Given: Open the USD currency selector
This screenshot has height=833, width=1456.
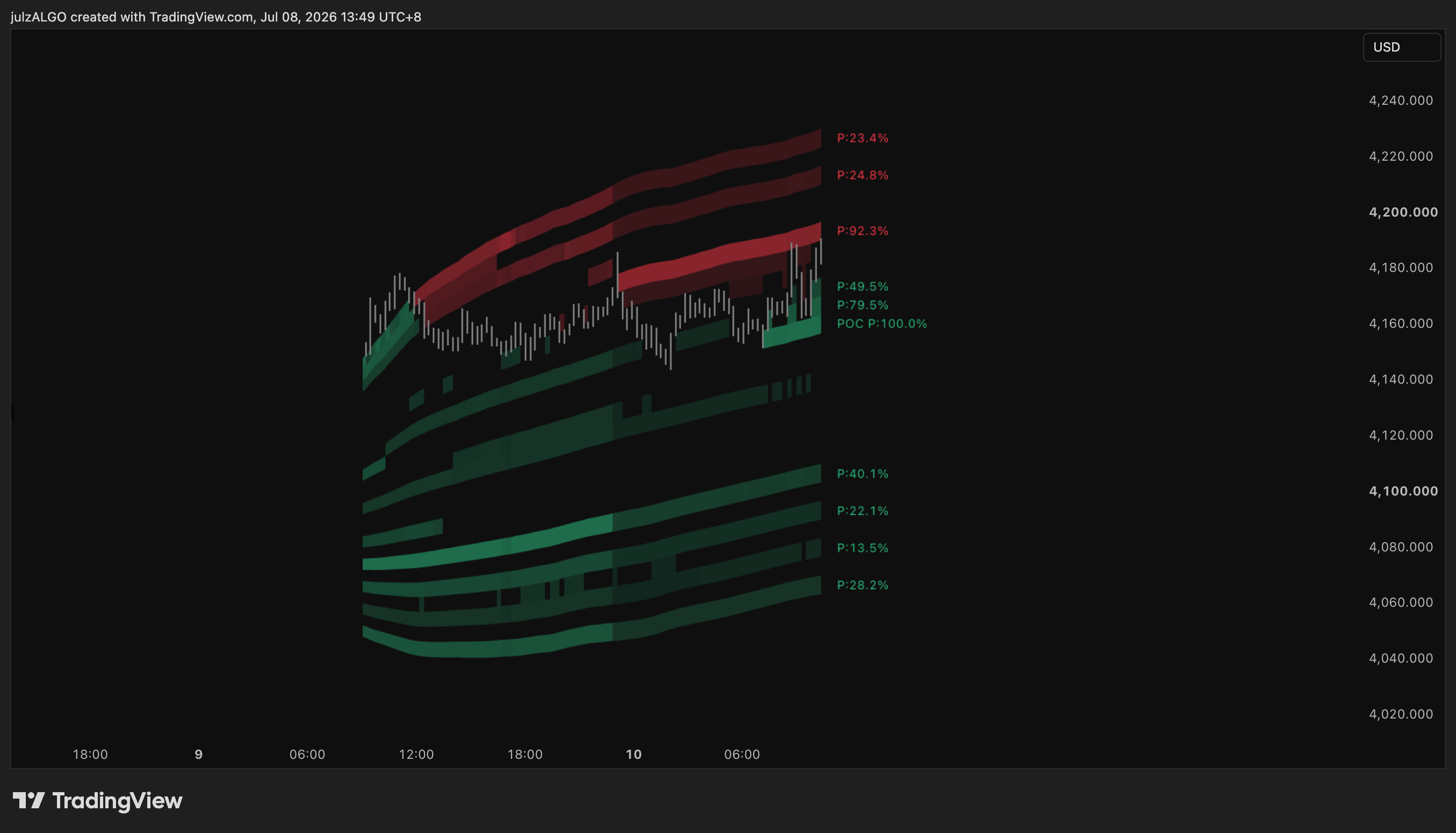Looking at the screenshot, I should coord(1401,47).
